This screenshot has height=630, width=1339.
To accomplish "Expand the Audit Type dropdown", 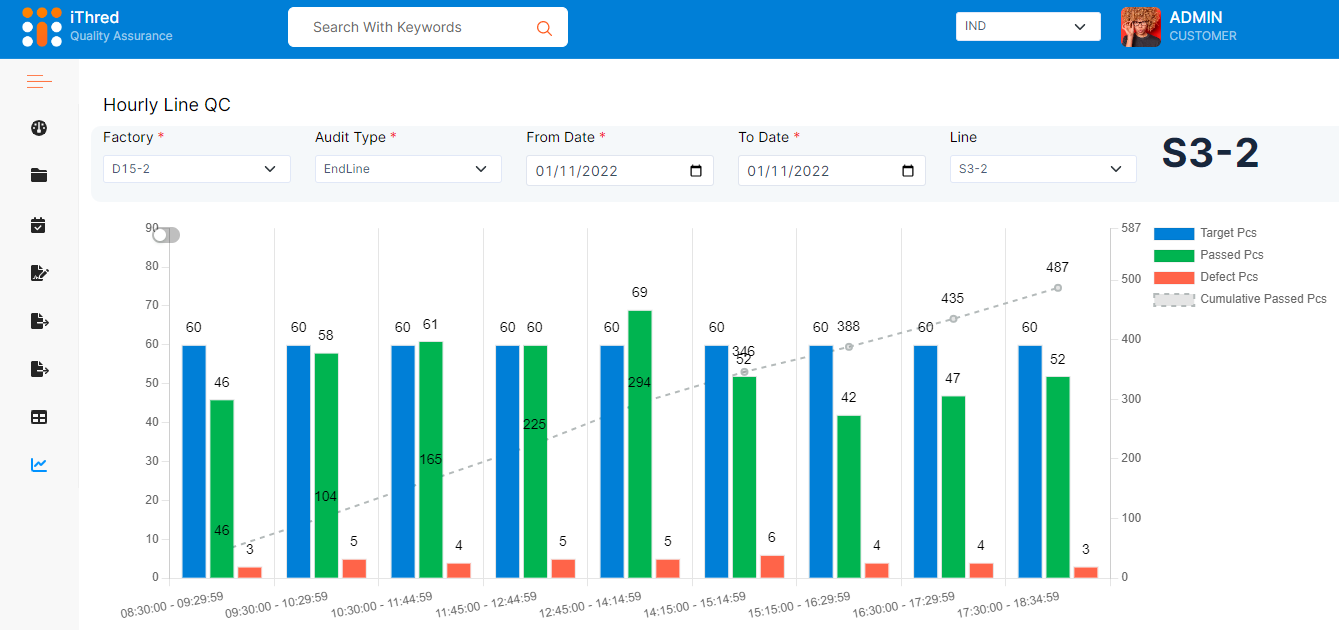I will 408,169.
